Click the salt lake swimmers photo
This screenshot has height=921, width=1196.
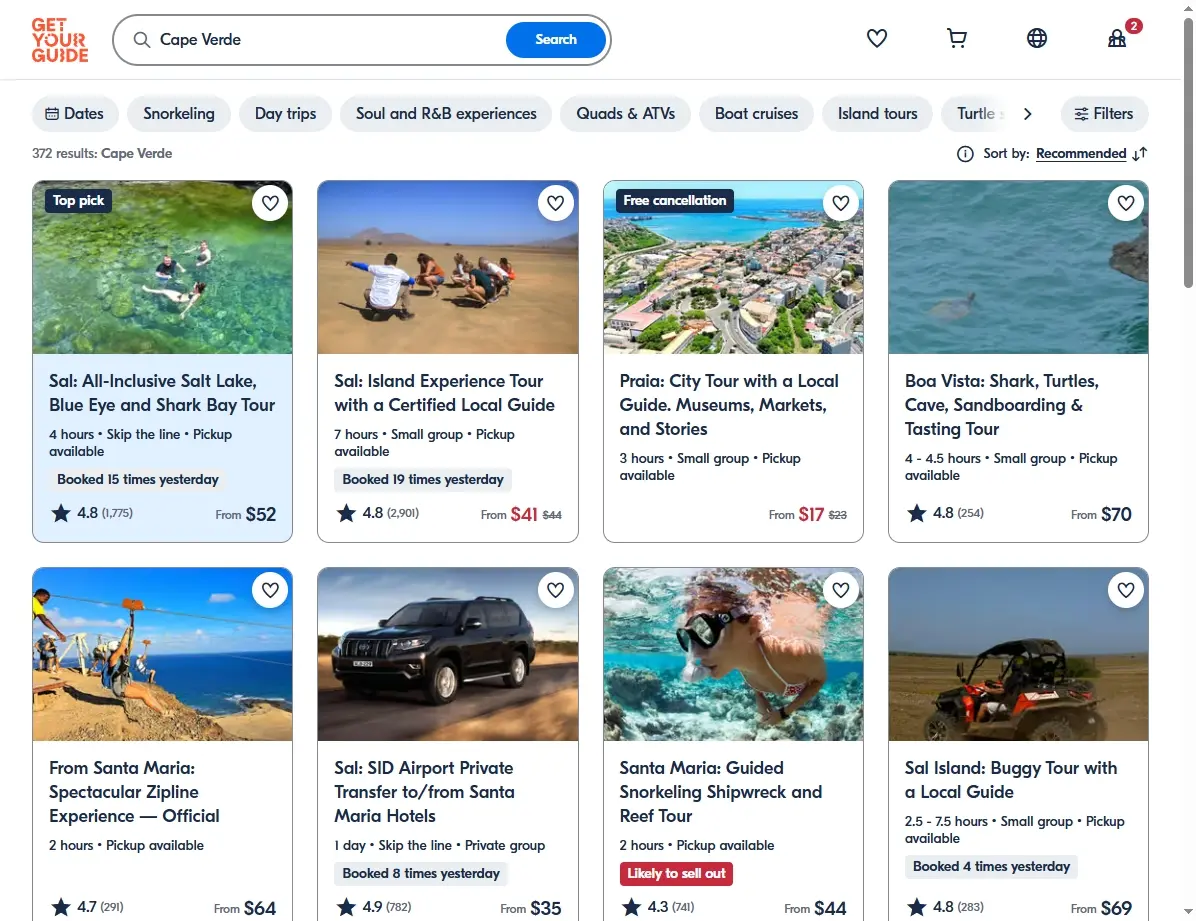tap(162, 267)
